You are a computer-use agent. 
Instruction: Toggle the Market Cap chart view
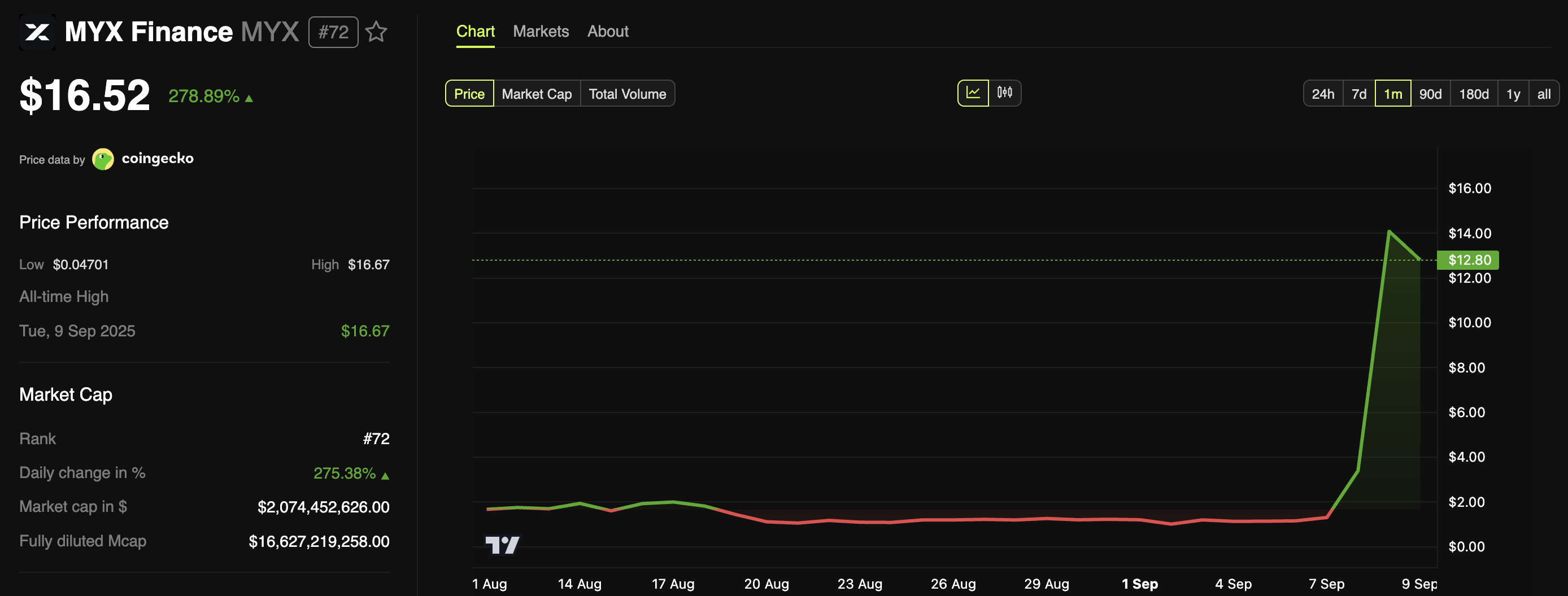536,93
